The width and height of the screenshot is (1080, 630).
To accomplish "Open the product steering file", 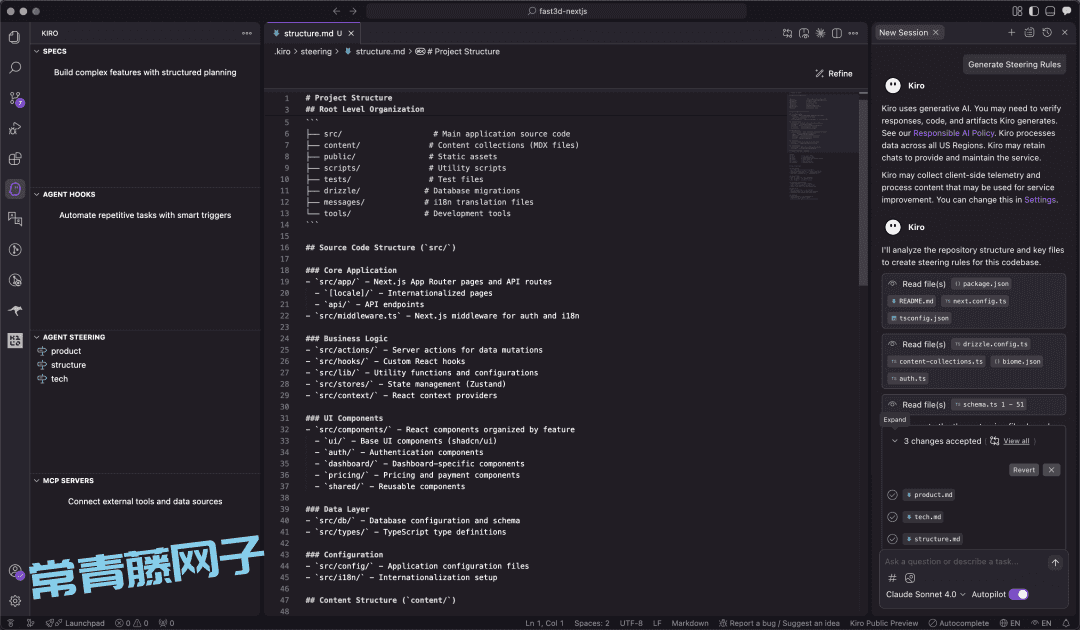I will 65,351.
